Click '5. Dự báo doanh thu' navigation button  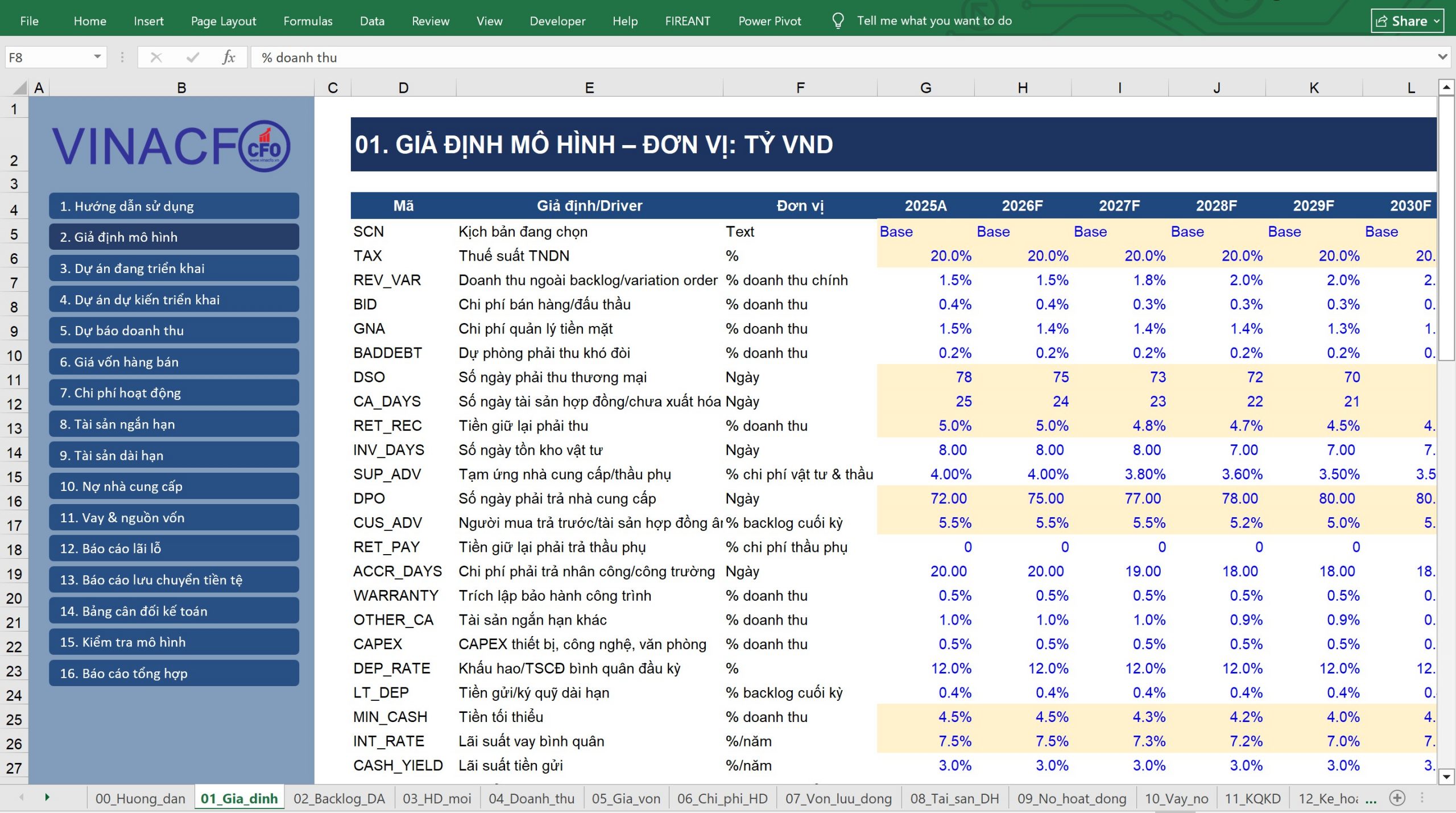(x=174, y=331)
